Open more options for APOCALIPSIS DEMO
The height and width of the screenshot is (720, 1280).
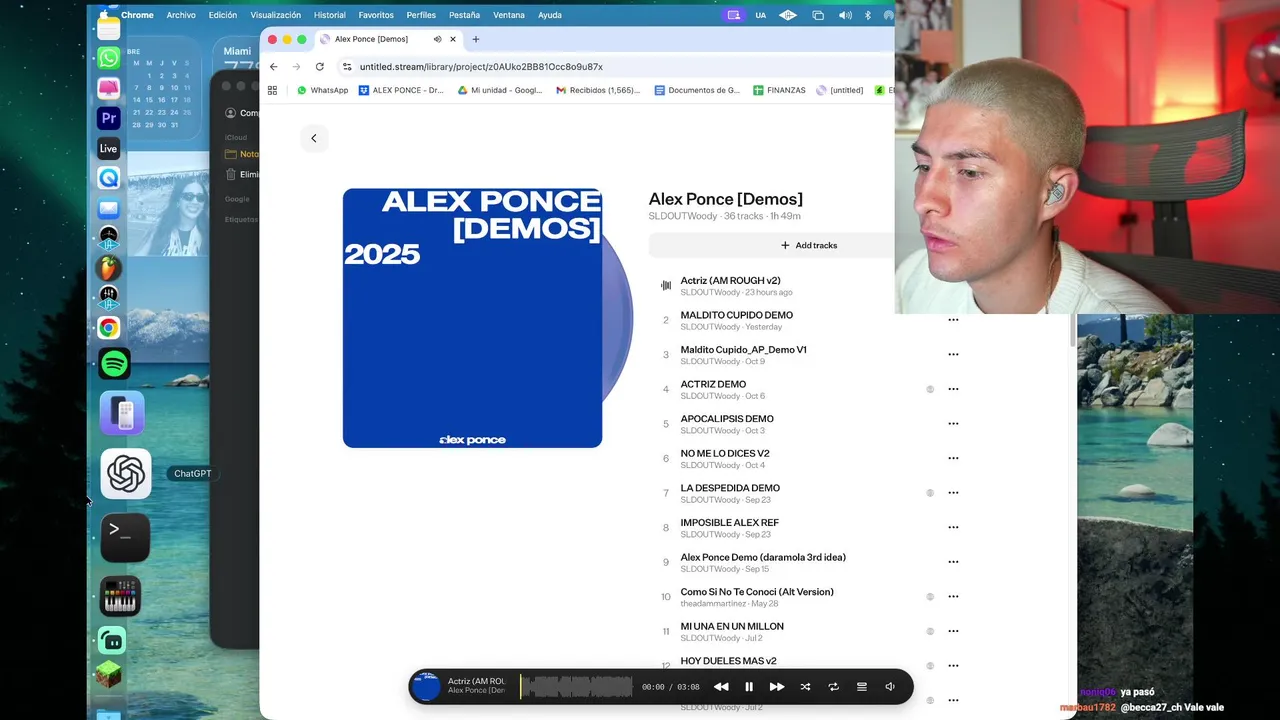tap(953, 424)
